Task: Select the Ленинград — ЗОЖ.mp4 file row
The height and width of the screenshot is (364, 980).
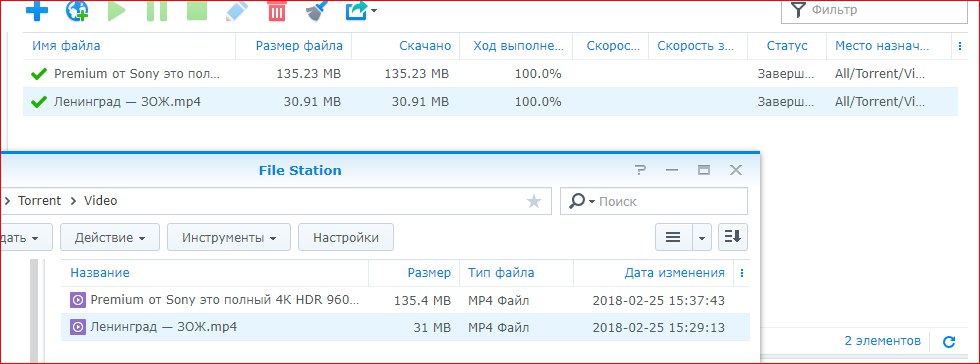Action: click(405, 327)
